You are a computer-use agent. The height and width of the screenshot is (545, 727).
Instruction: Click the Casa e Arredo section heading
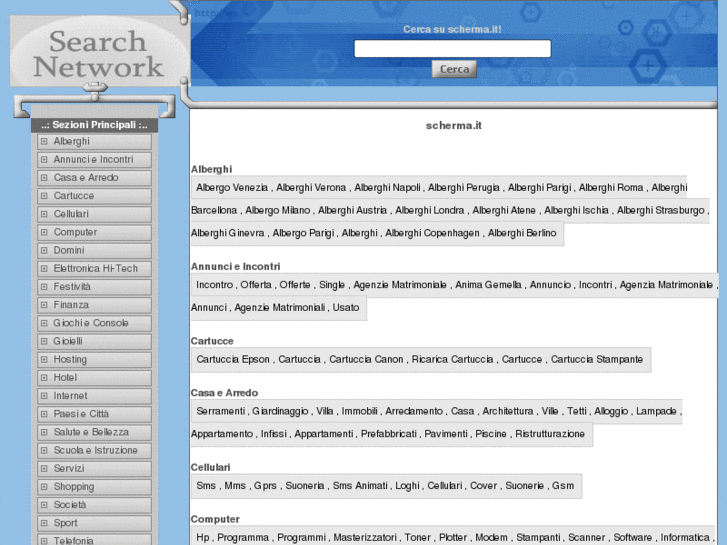pos(224,393)
